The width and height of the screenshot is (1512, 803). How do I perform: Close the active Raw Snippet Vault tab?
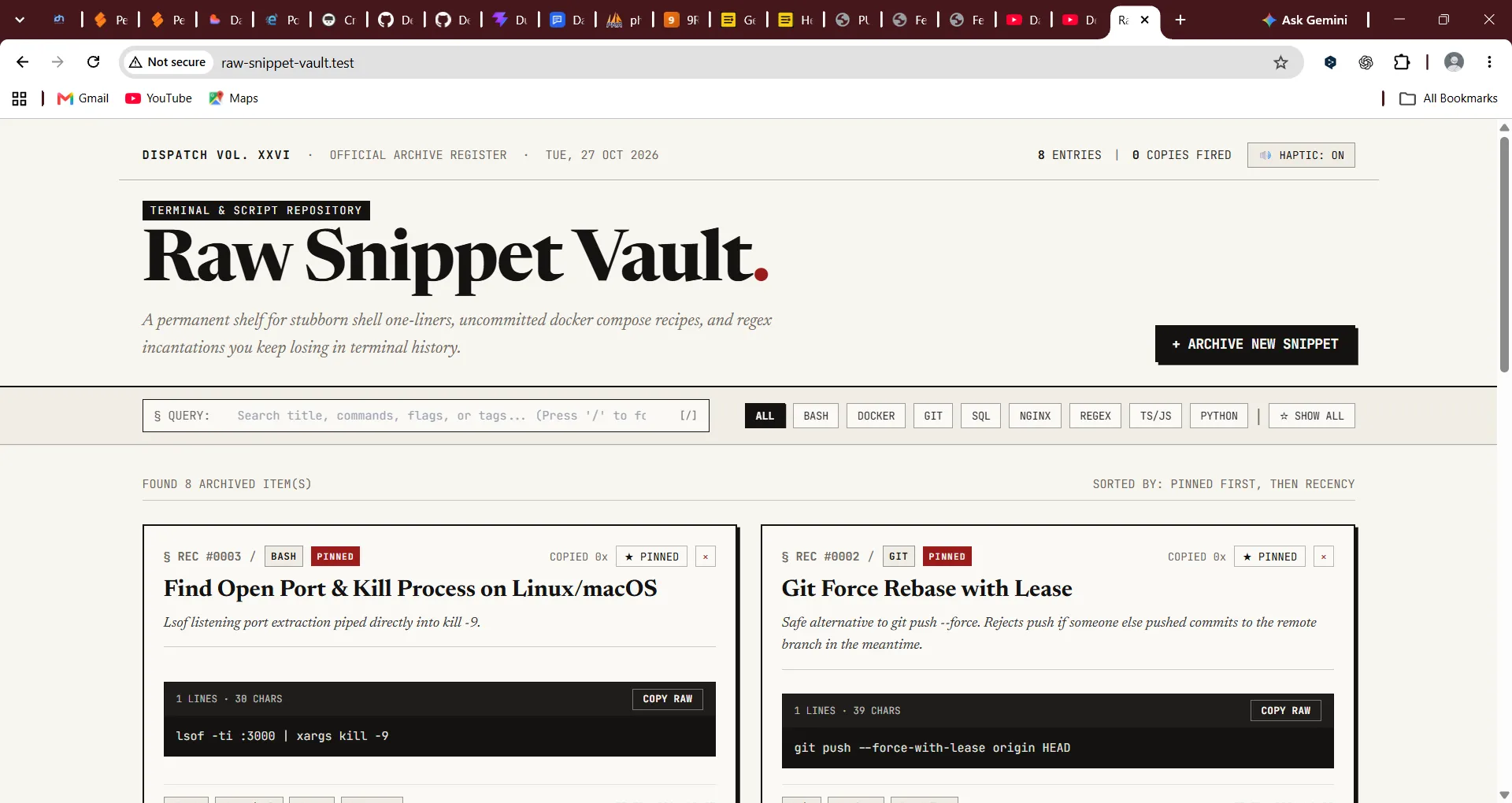1144,20
